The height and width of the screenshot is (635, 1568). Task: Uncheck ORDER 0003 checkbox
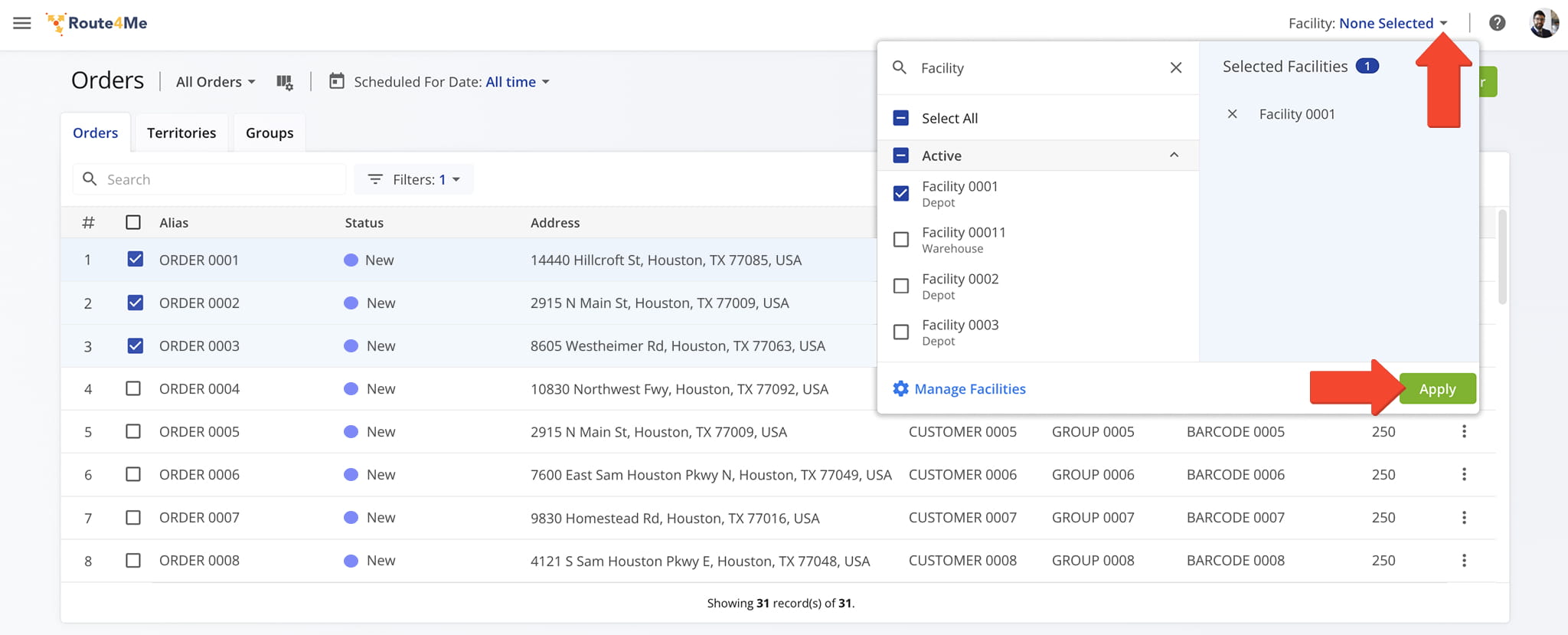pyautogui.click(x=135, y=345)
